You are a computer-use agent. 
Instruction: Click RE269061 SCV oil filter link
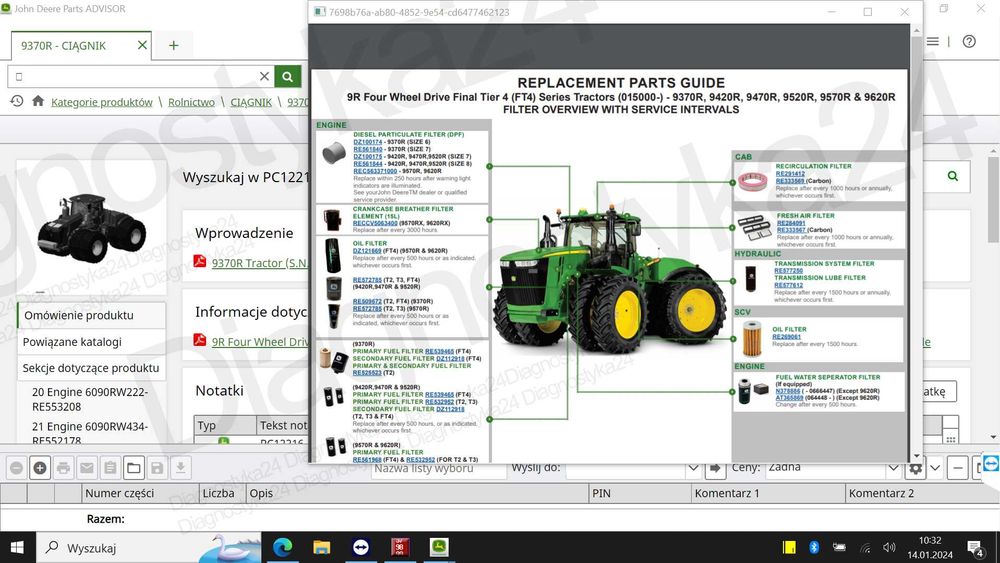pyautogui.click(x=786, y=337)
